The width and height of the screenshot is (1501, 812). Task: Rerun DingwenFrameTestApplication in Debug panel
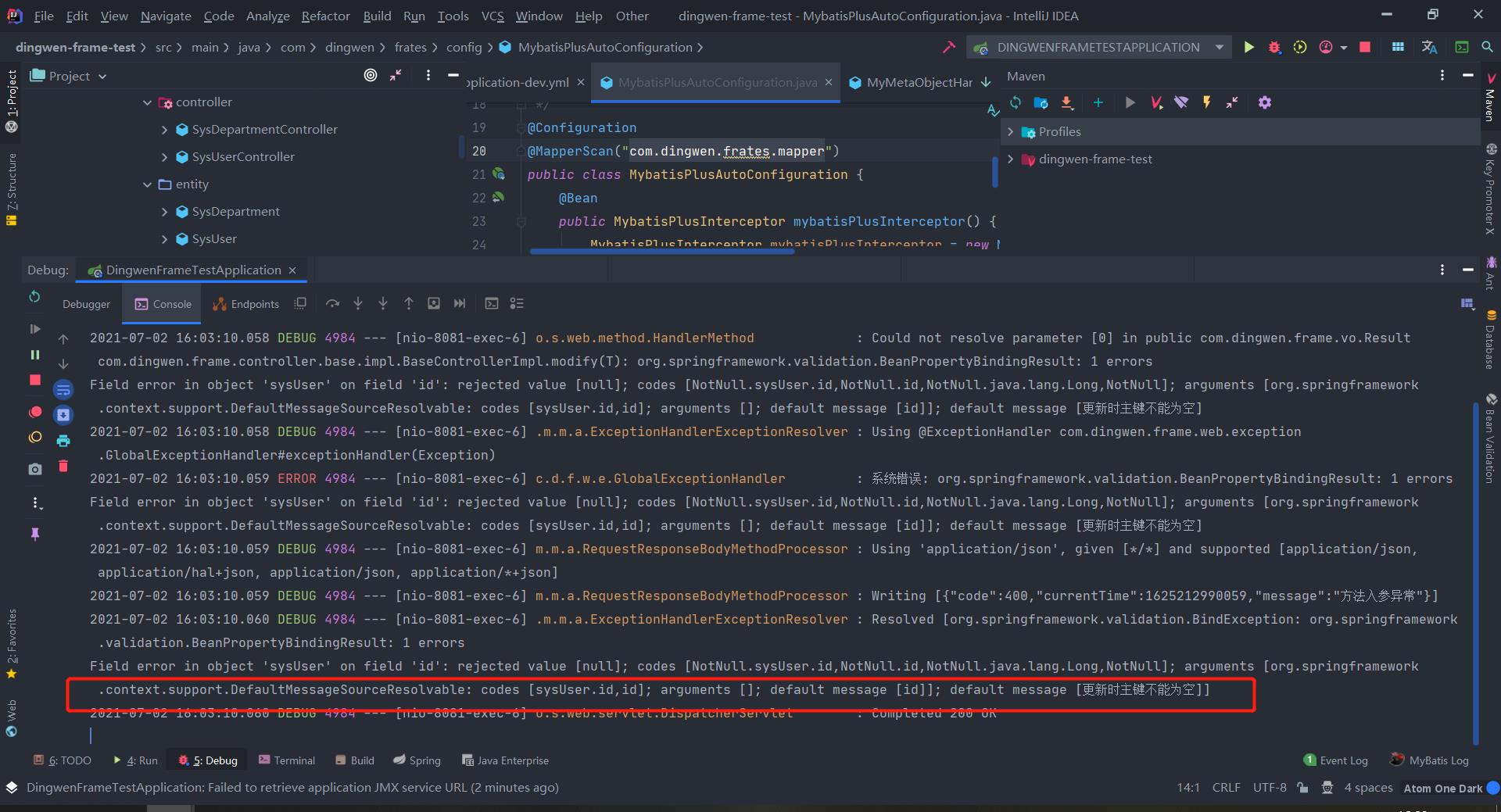34,297
